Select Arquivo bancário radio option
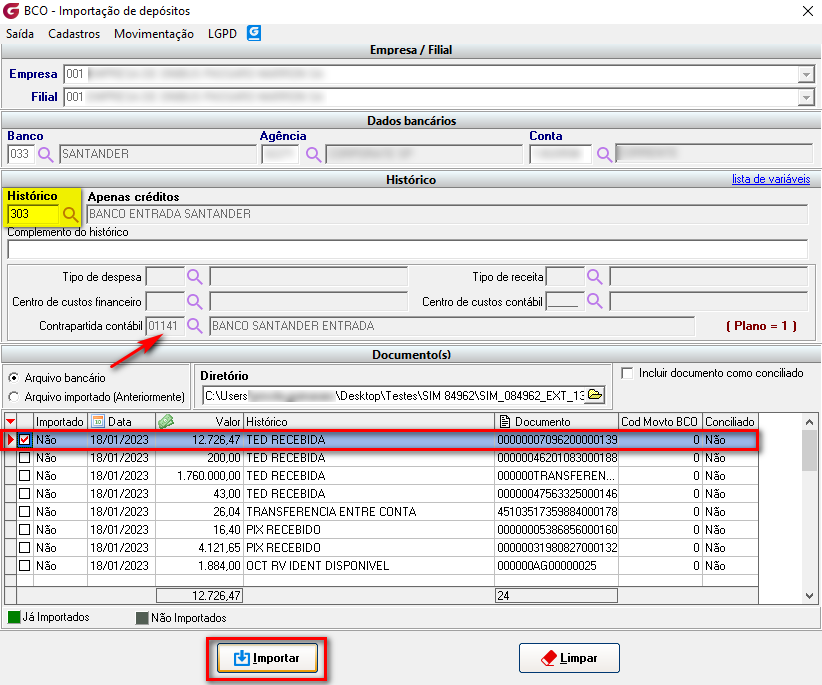The height and width of the screenshot is (685, 822). [x=14, y=377]
